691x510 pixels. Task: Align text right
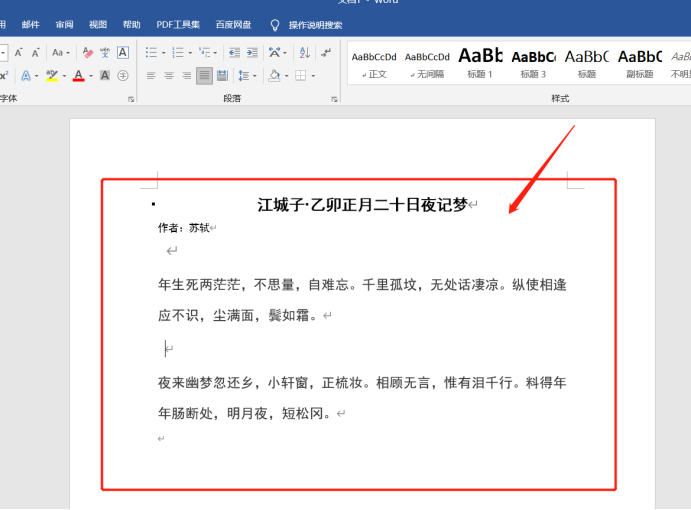point(187,76)
